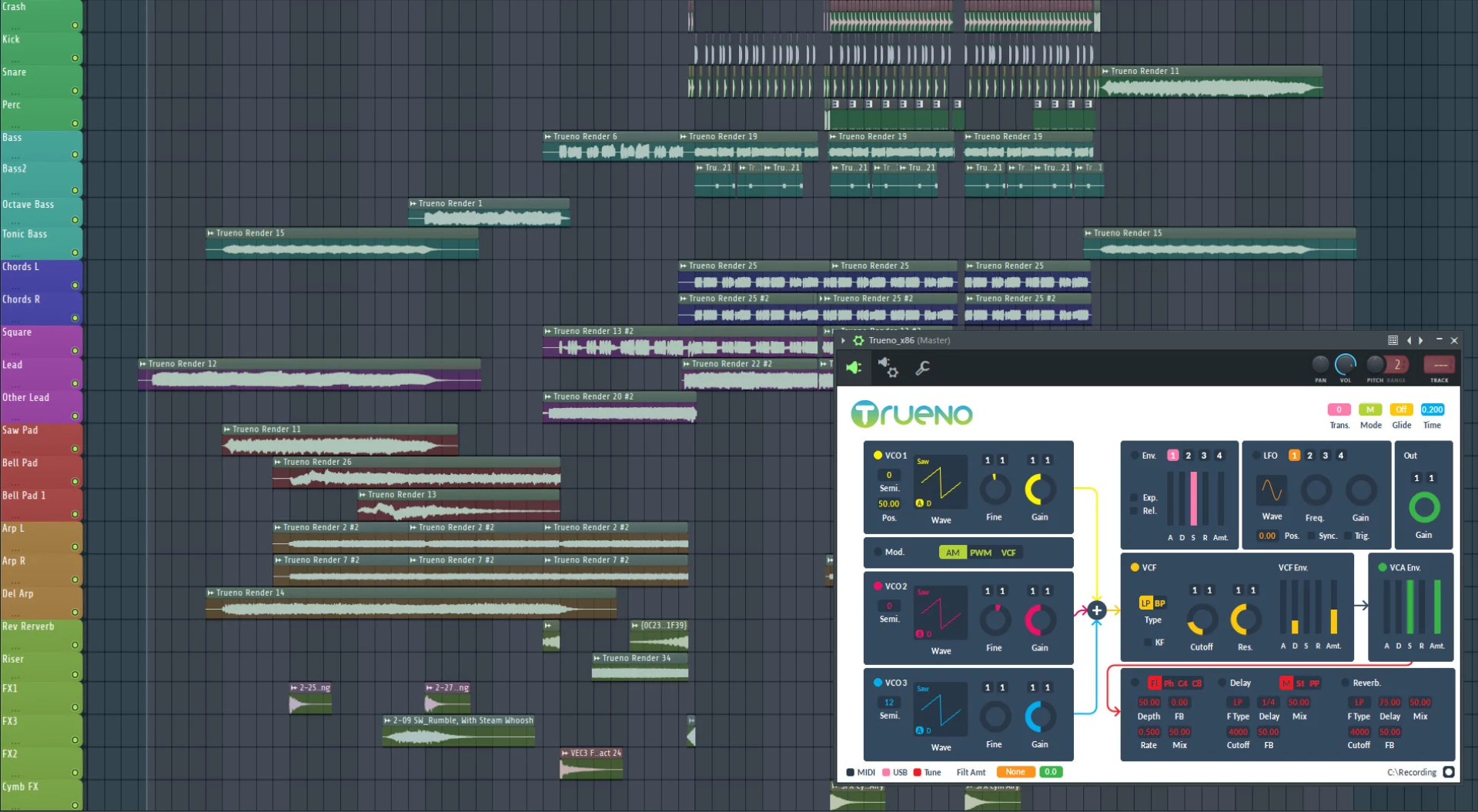
Task: Click the LFO sine wave display
Action: pyautogui.click(x=1272, y=490)
